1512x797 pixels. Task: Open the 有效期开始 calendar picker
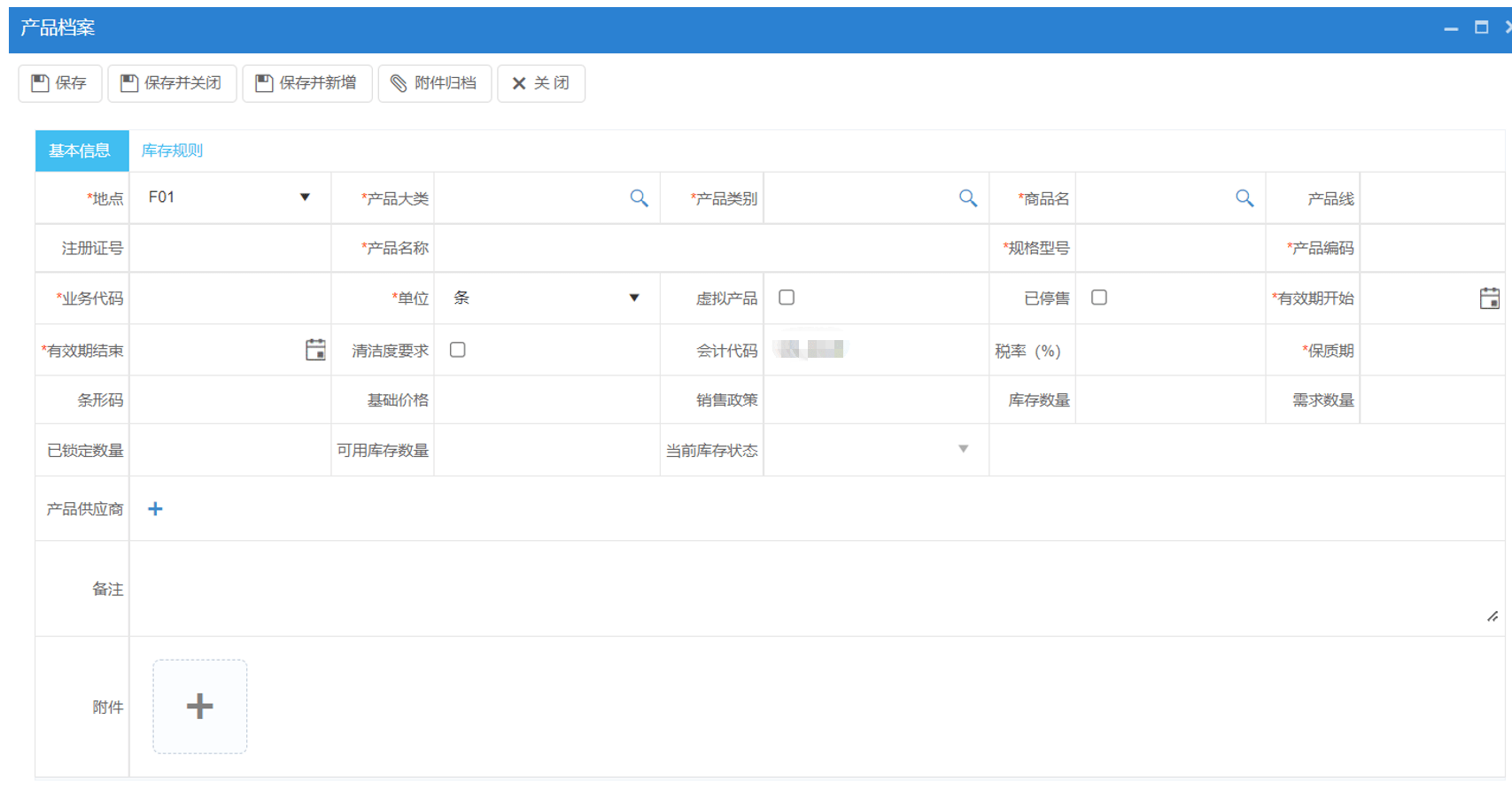pyautogui.click(x=1489, y=298)
